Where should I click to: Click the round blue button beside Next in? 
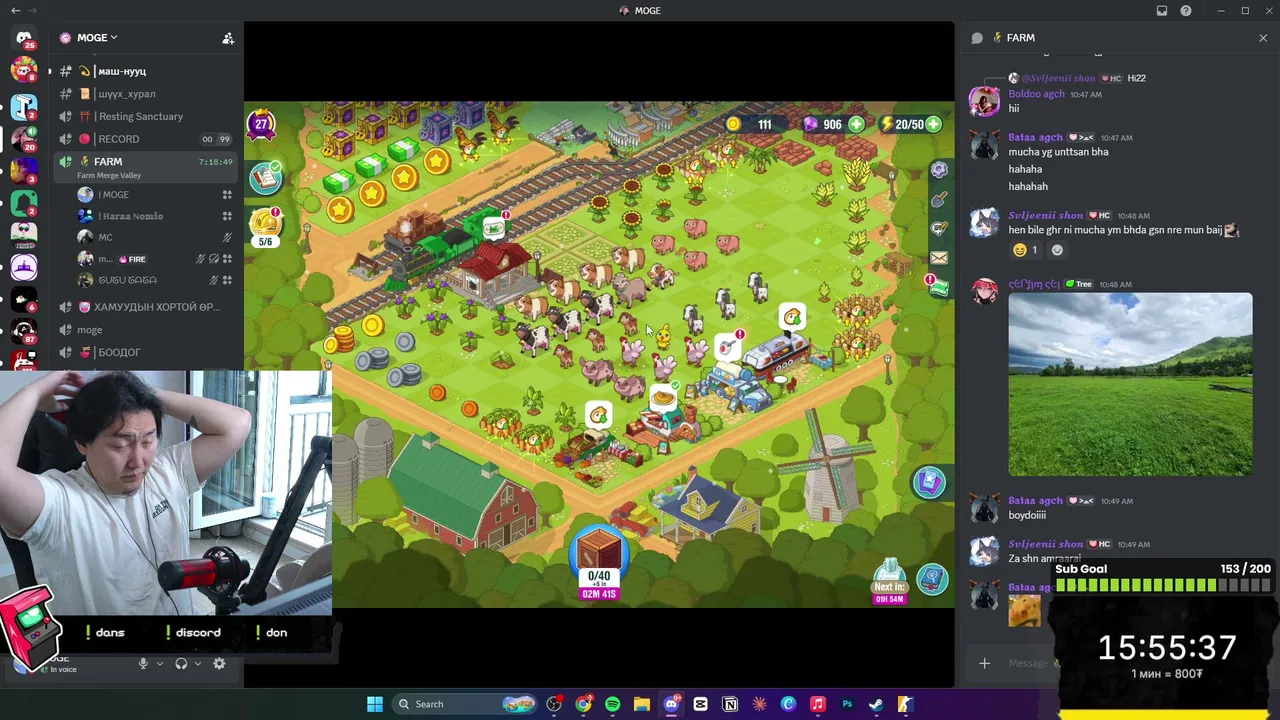click(x=933, y=578)
